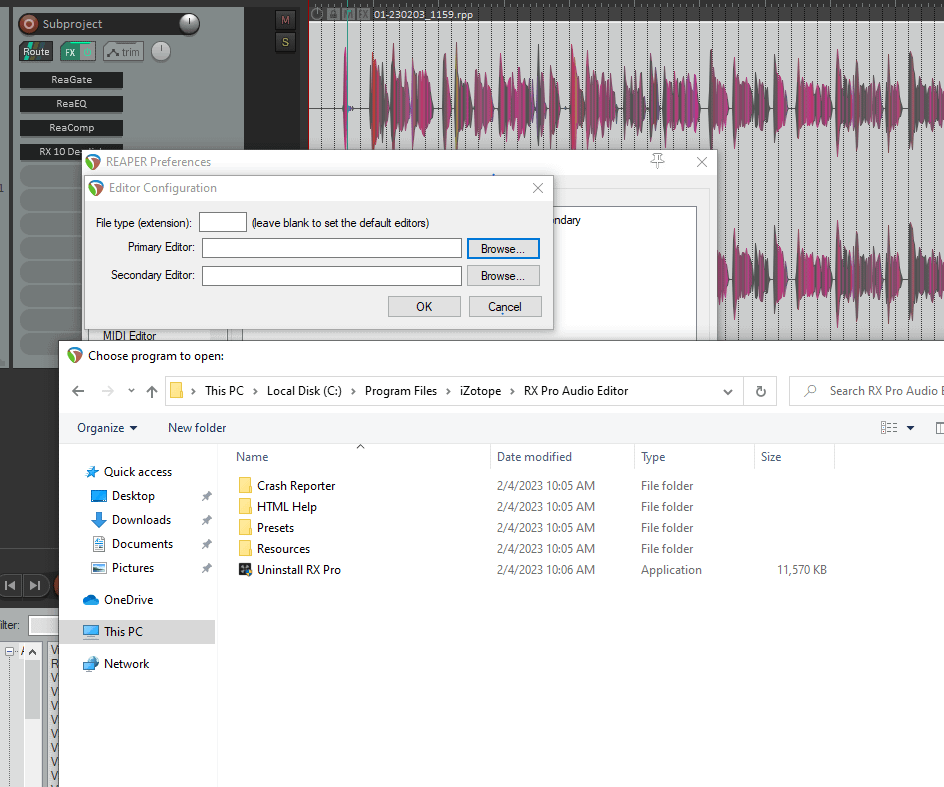Close the REAPER Preferences window
Image resolution: width=944 pixels, height=787 pixels.
701,161
